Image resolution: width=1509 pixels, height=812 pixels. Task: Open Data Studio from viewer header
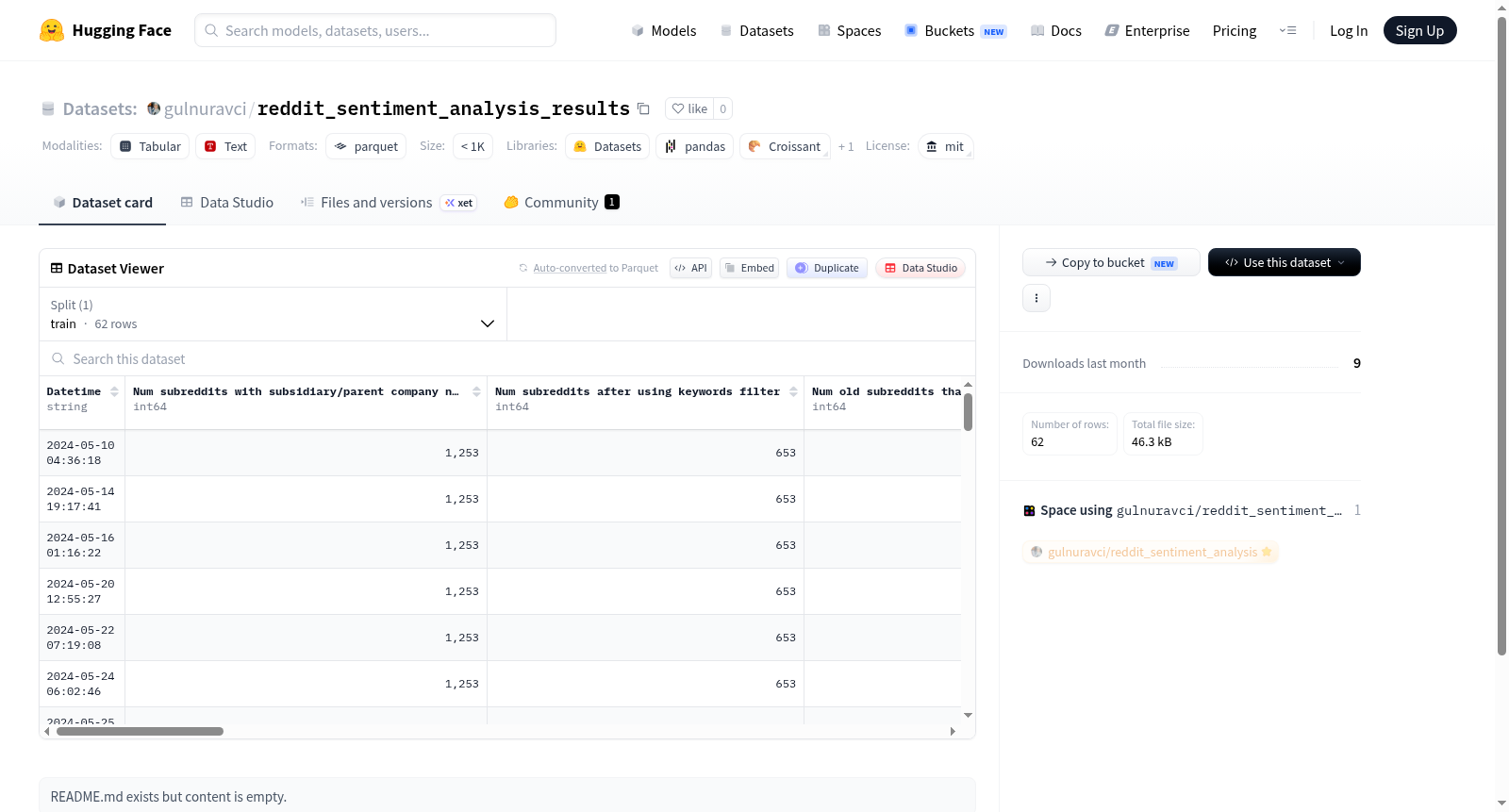pyautogui.click(x=920, y=268)
